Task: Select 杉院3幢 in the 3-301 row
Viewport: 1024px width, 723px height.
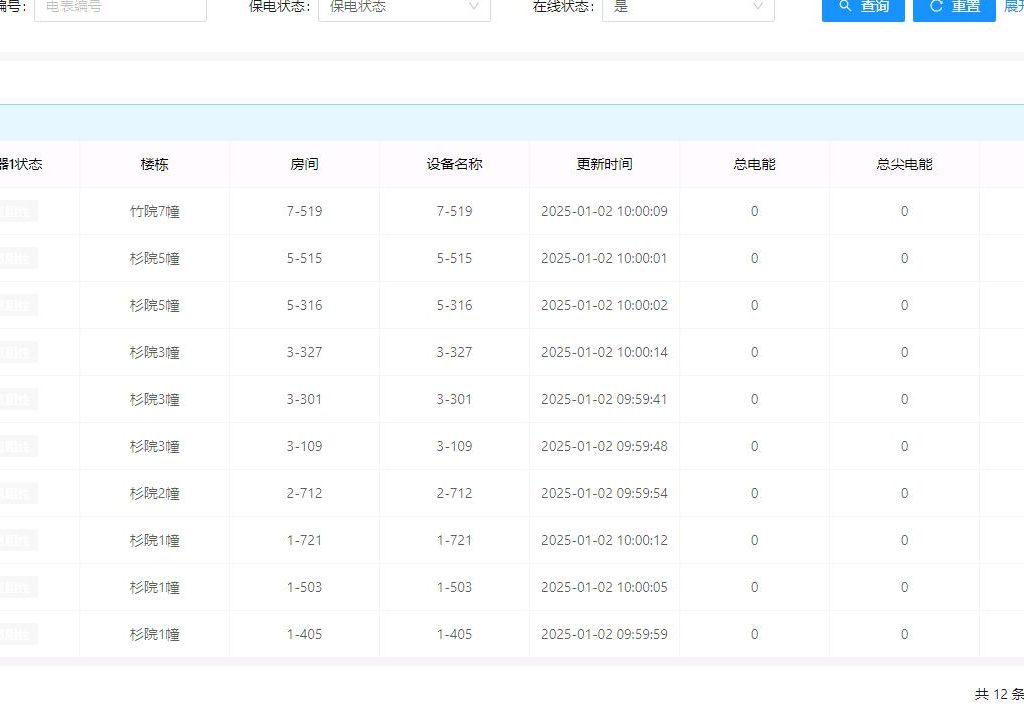Action: tap(155, 400)
